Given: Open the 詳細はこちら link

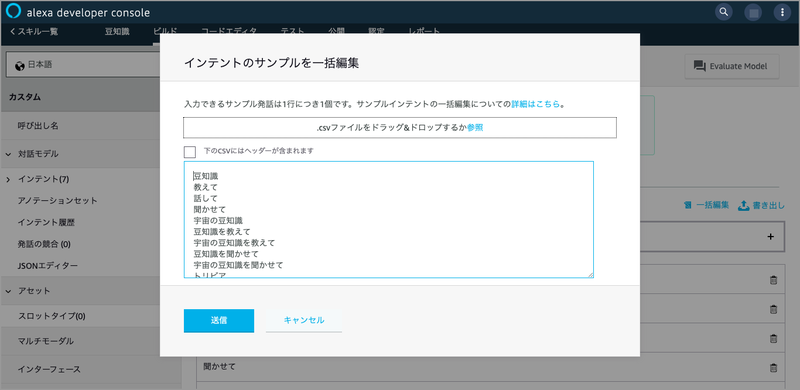Looking at the screenshot, I should pyautogui.click(x=536, y=104).
